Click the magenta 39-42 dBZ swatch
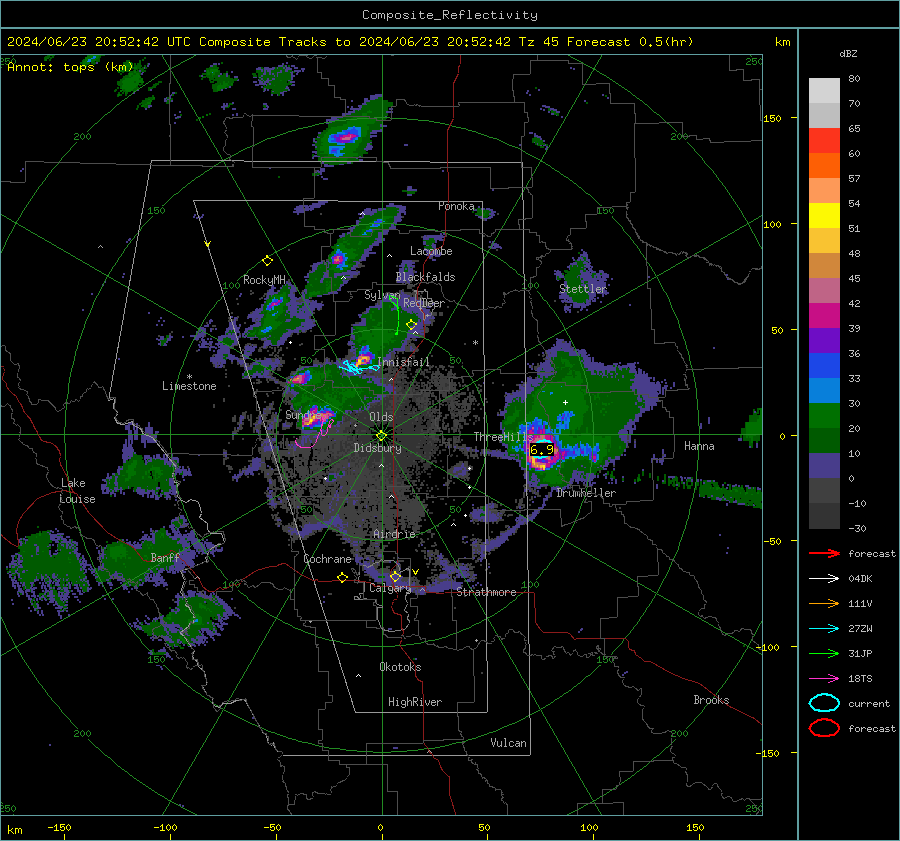The width and height of the screenshot is (900, 841). click(x=824, y=315)
